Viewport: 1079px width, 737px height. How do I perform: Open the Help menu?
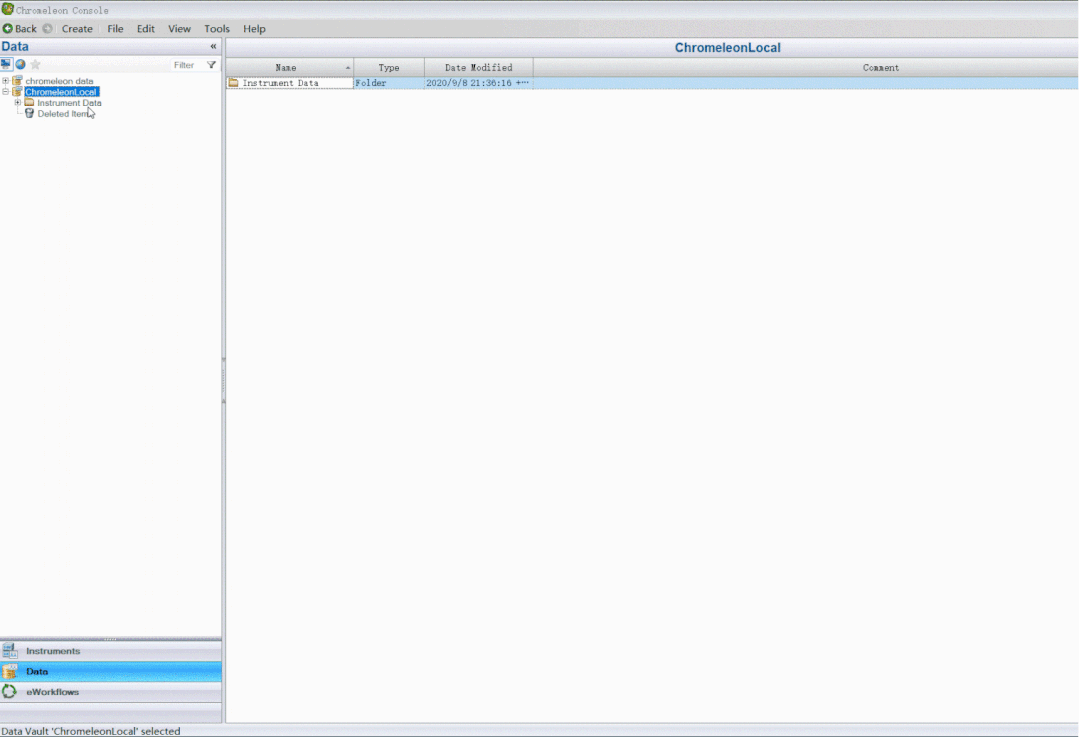pos(254,29)
